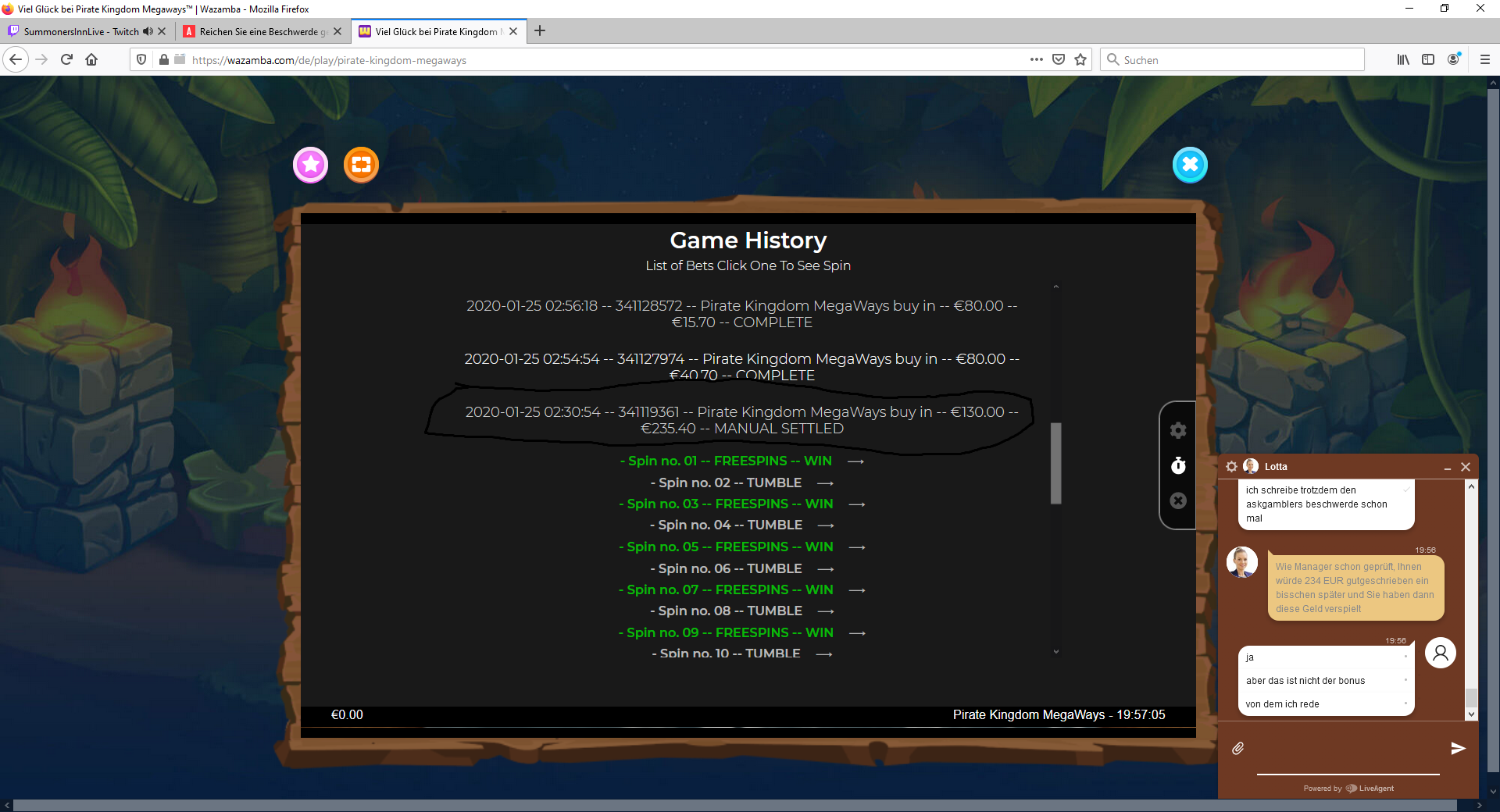
Task: View Spin no. 04 TUMBLE
Action: (x=741, y=525)
